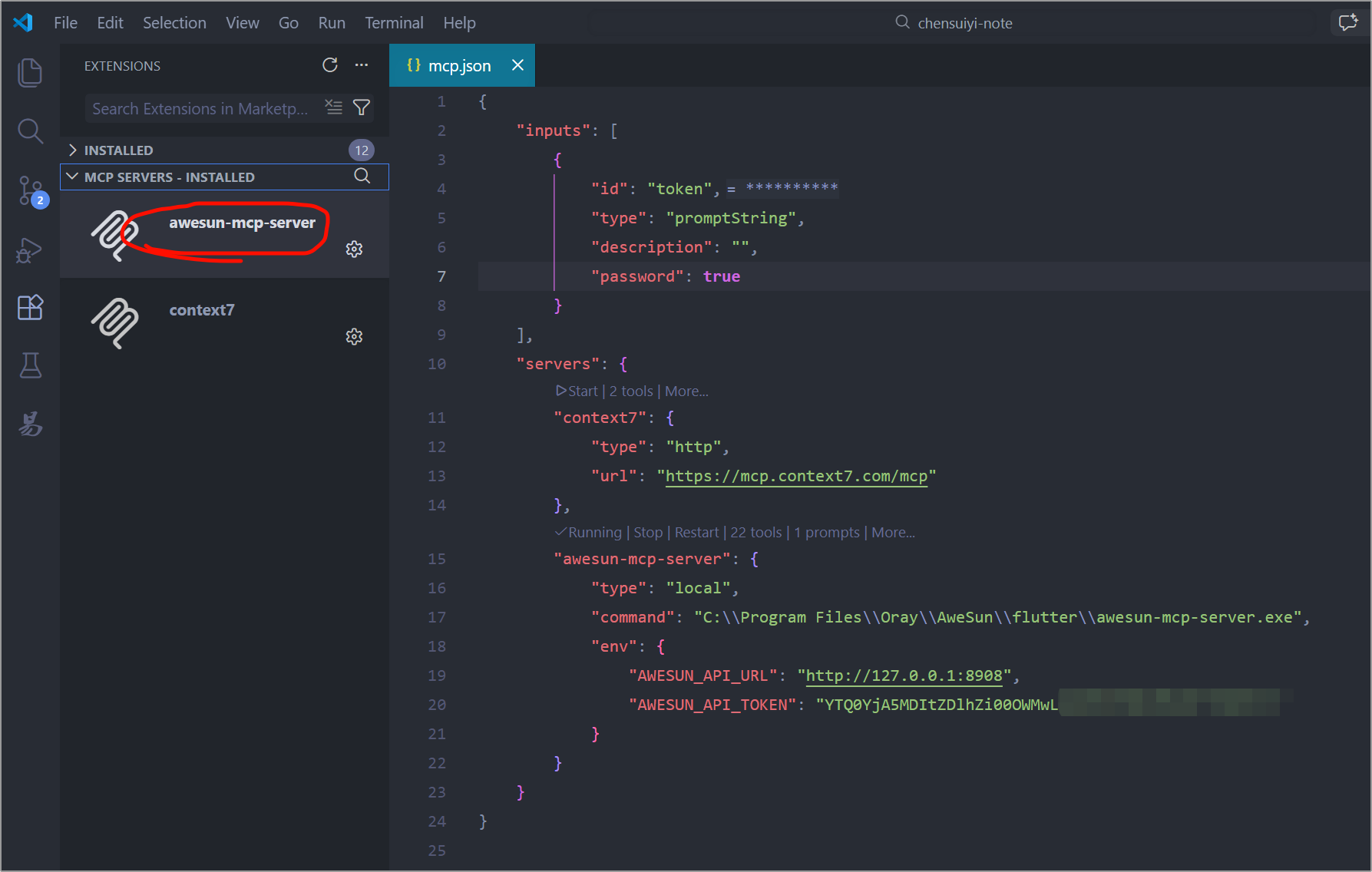This screenshot has width=1372, height=872.
Task: Click the VS Code logo icon
Action: [x=23, y=22]
